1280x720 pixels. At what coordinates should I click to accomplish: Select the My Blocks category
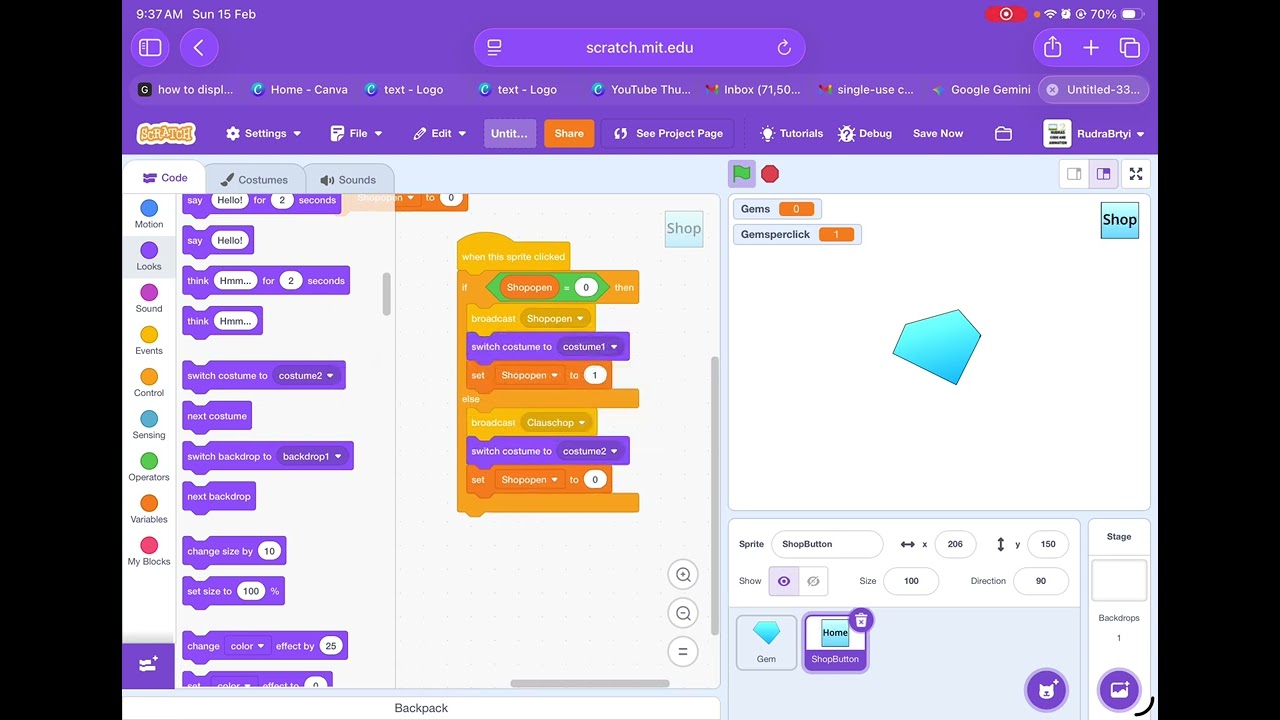pyautogui.click(x=149, y=550)
